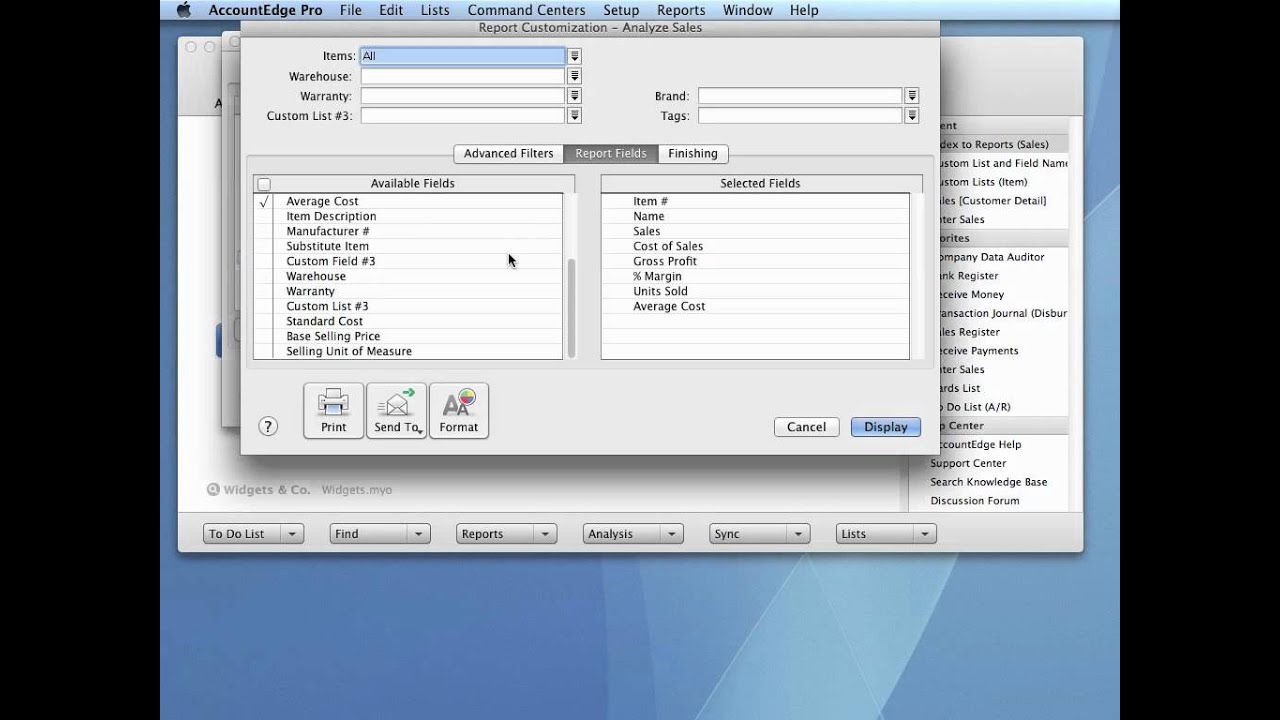The height and width of the screenshot is (720, 1280).
Task: Open the Window menu
Action: click(x=747, y=10)
